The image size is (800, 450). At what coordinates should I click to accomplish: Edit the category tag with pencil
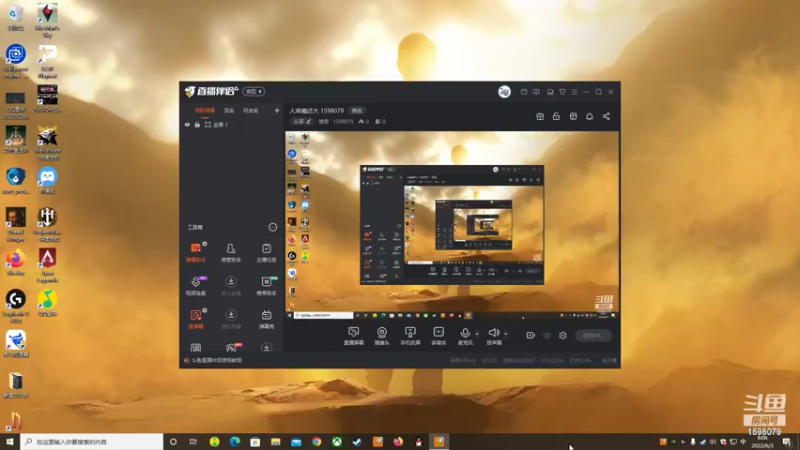[302, 121]
